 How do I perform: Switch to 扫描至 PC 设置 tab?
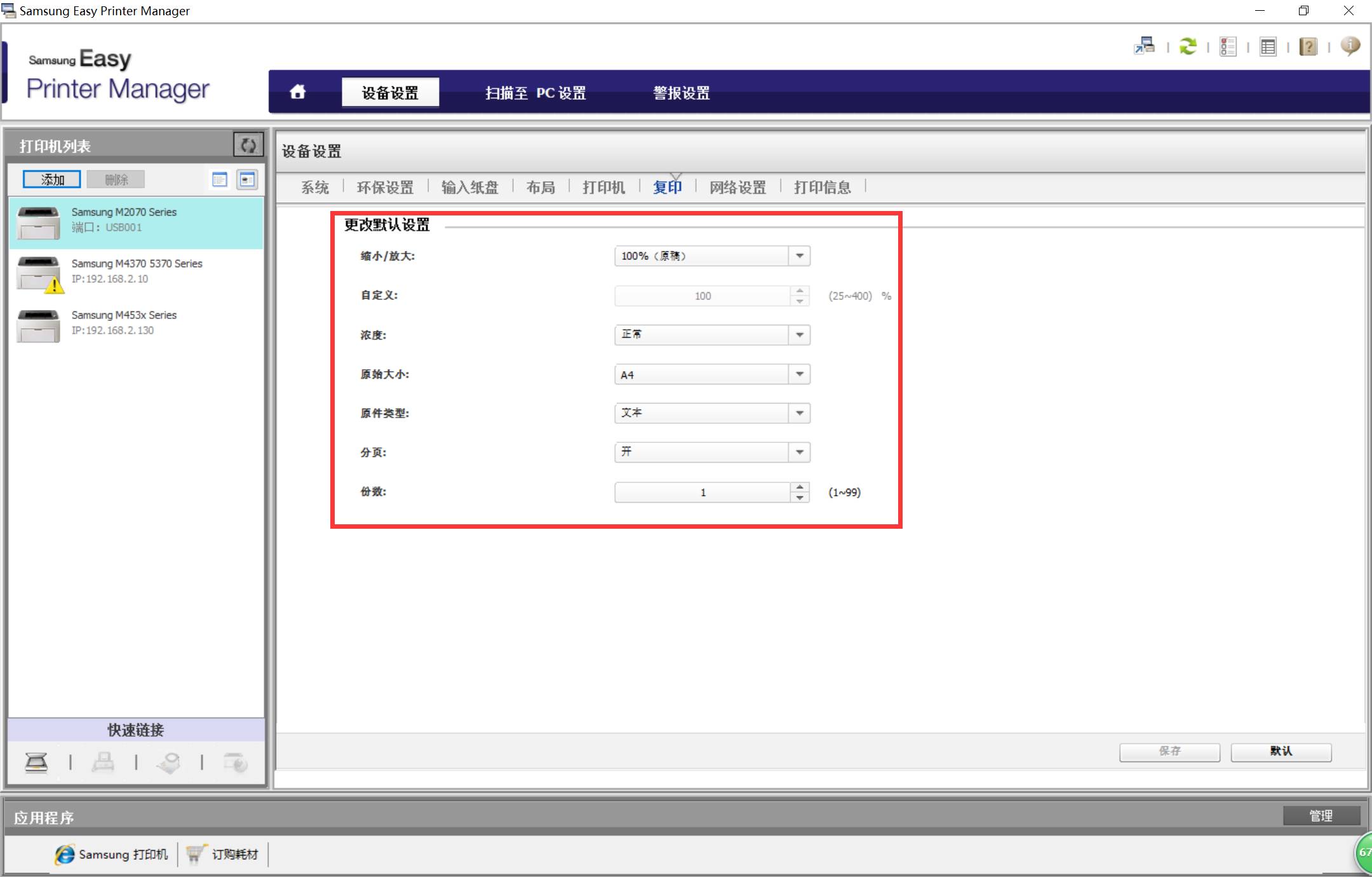click(x=535, y=93)
